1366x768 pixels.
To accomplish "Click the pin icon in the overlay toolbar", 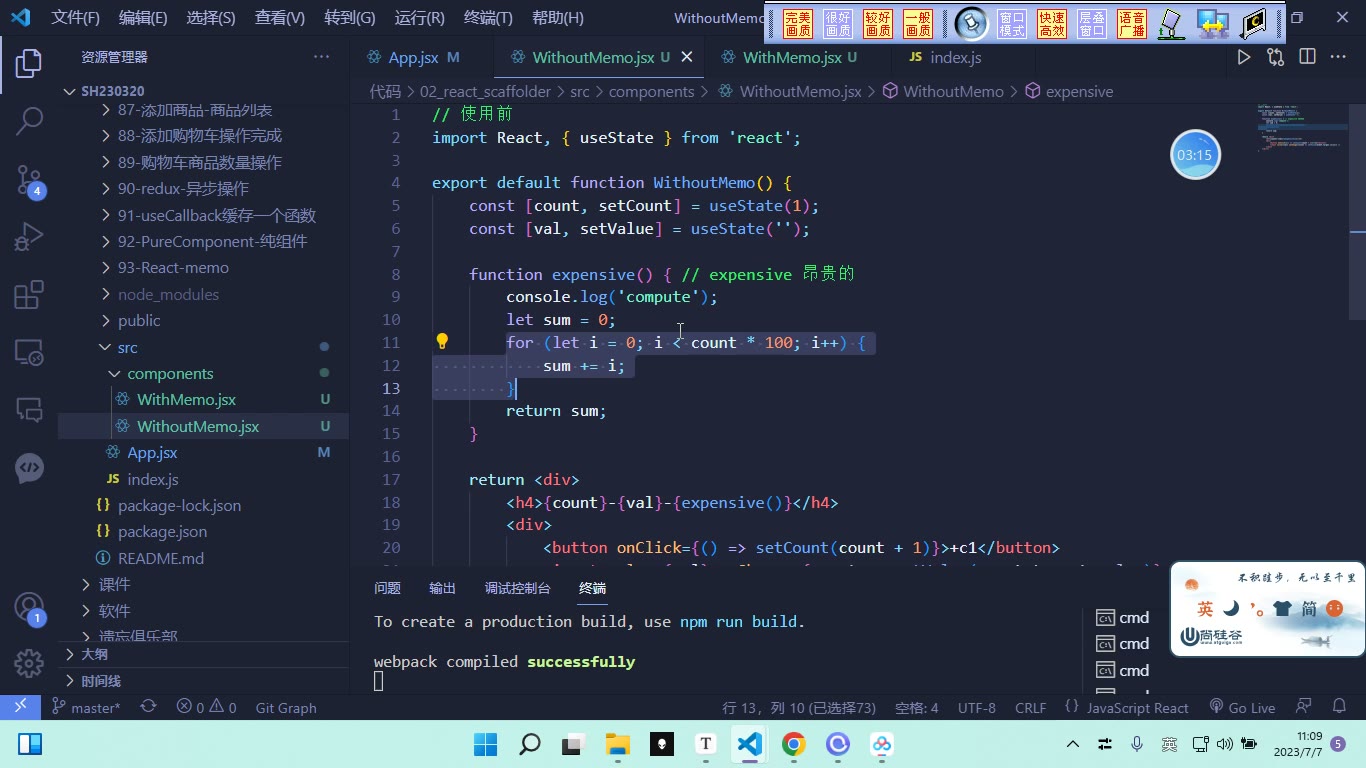I will pos(971,23).
